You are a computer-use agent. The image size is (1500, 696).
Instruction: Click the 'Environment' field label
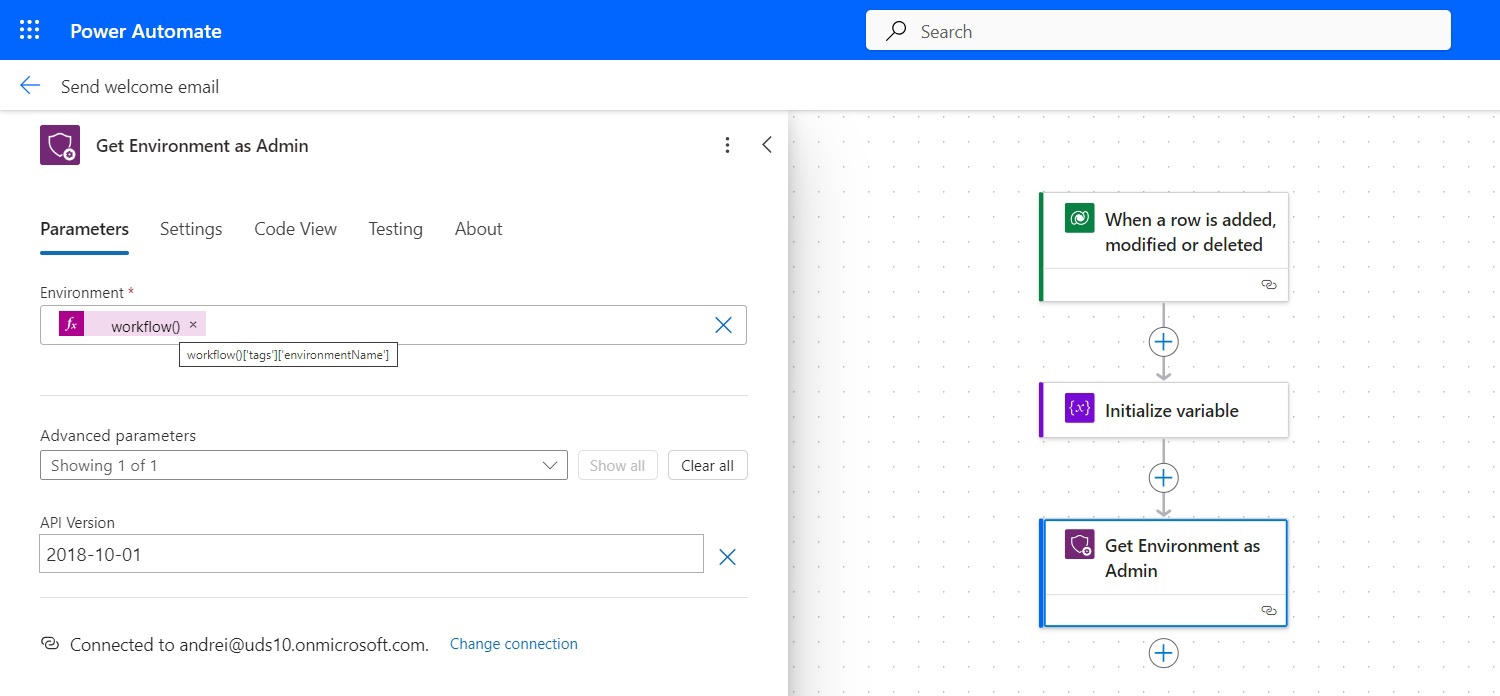point(82,293)
